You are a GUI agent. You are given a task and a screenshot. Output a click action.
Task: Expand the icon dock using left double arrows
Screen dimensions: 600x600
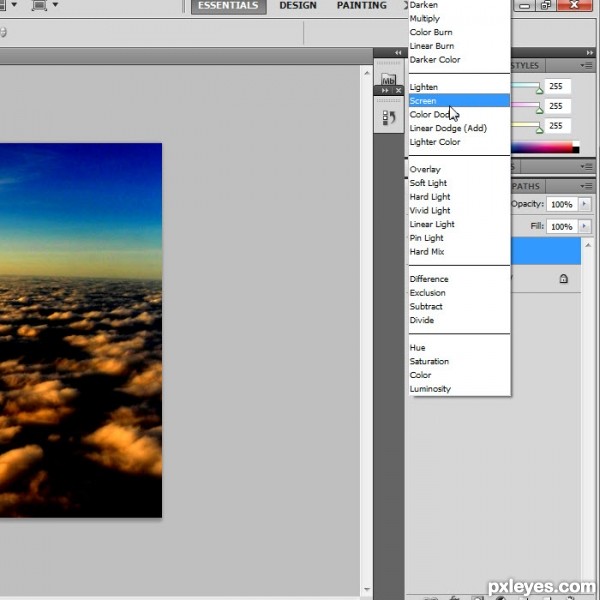[x=398, y=52]
